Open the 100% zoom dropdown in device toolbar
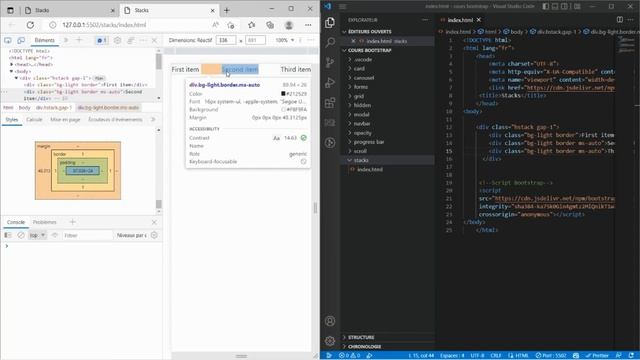Image resolution: width=640 pixels, height=360 pixels. 284,40
